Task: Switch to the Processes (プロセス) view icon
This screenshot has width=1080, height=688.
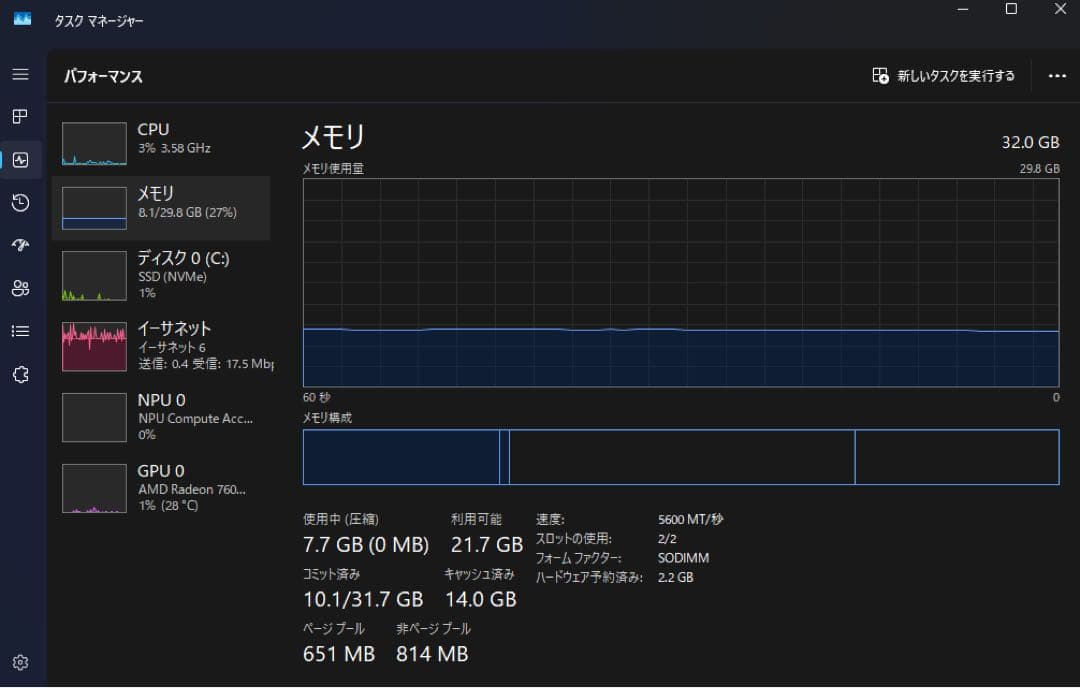Action: click(x=20, y=117)
